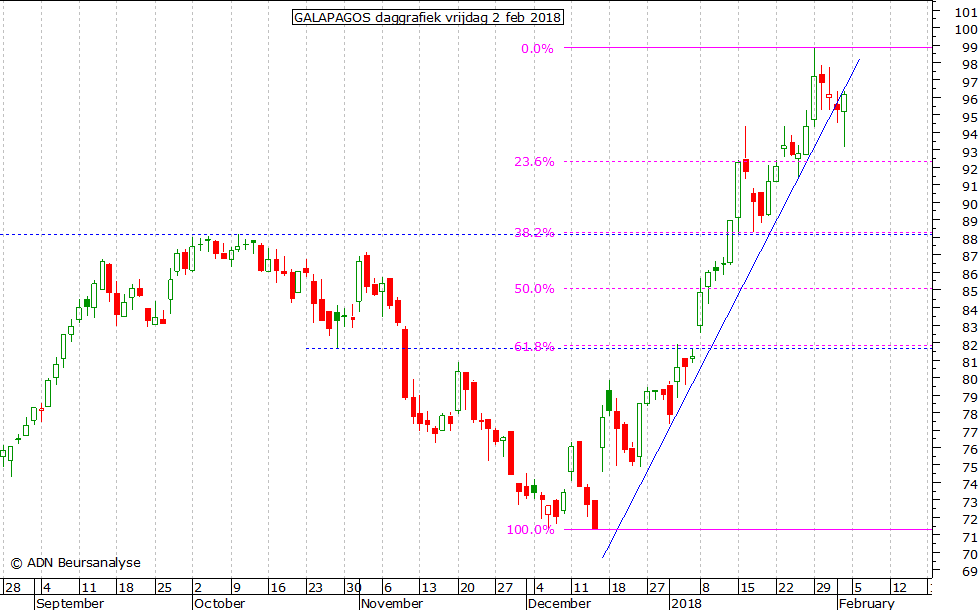Screen dimensions: 980x610
Task: Click date label 12 in February
Action: coord(899,588)
